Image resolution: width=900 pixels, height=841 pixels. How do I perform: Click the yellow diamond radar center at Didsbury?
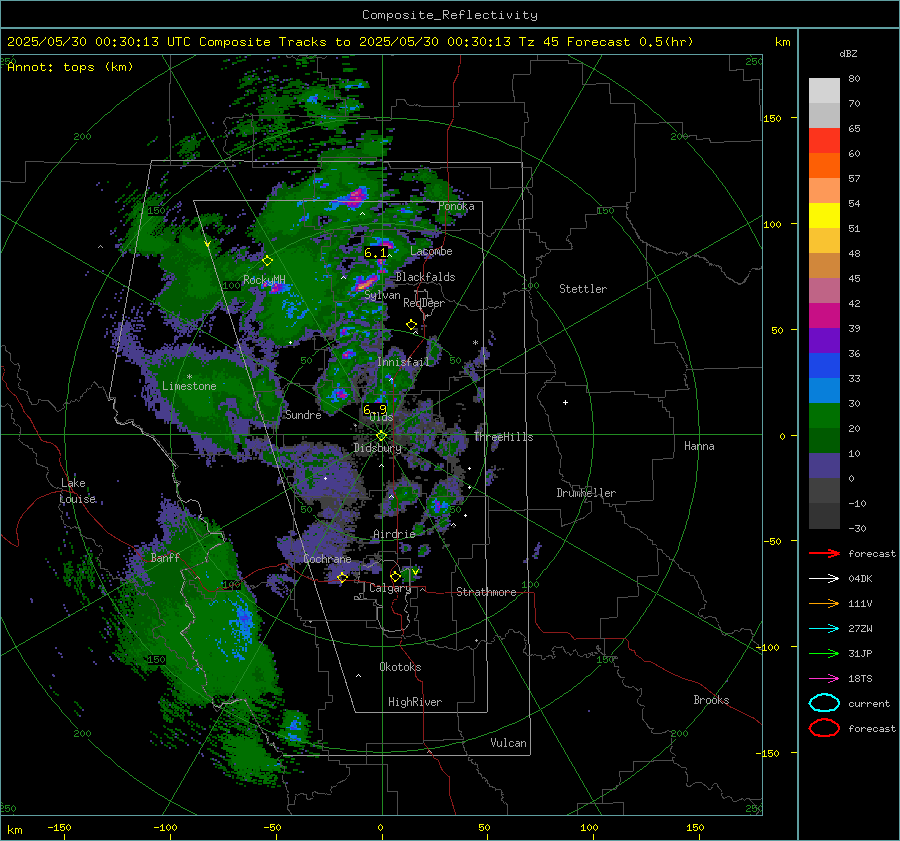(x=382, y=435)
